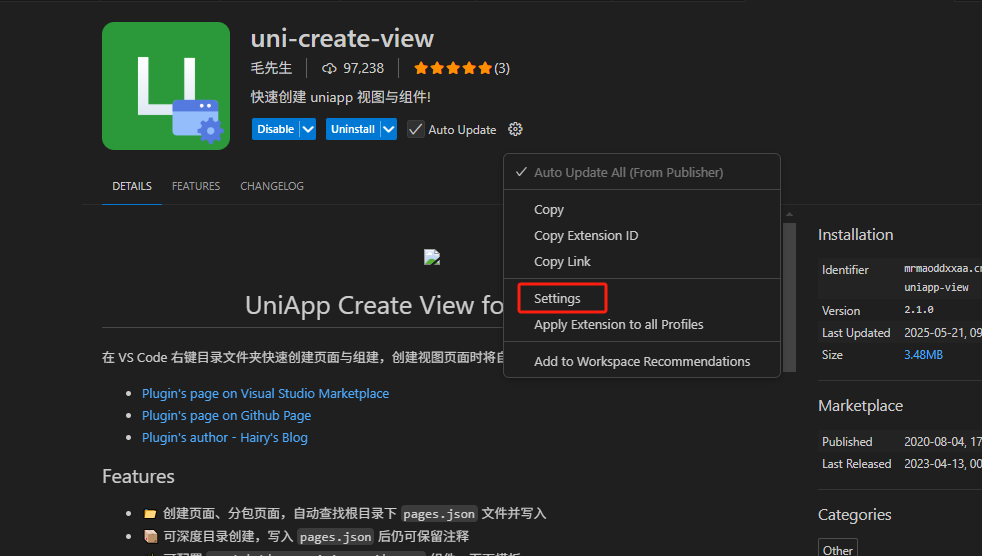Click the README vertical scrollbar thumb
Screen dimensions: 982x556
789,297
